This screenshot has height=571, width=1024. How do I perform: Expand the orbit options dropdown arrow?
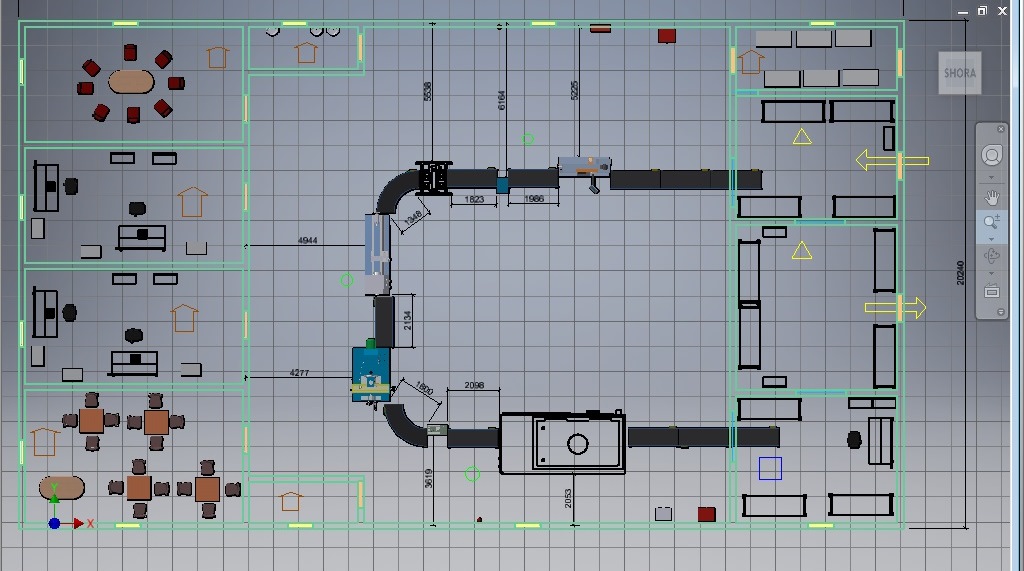(x=992, y=273)
